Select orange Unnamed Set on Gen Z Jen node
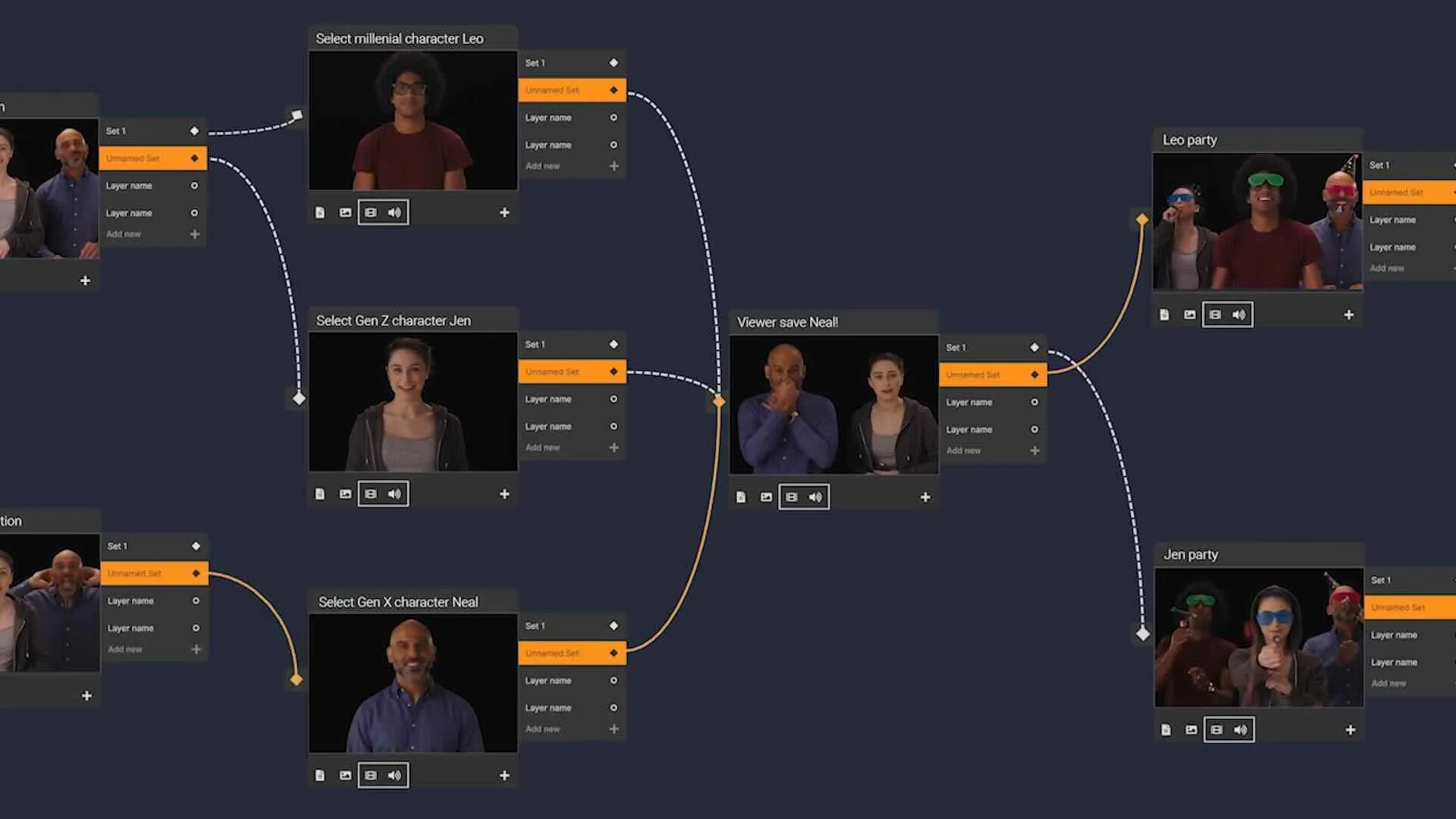 (572, 372)
